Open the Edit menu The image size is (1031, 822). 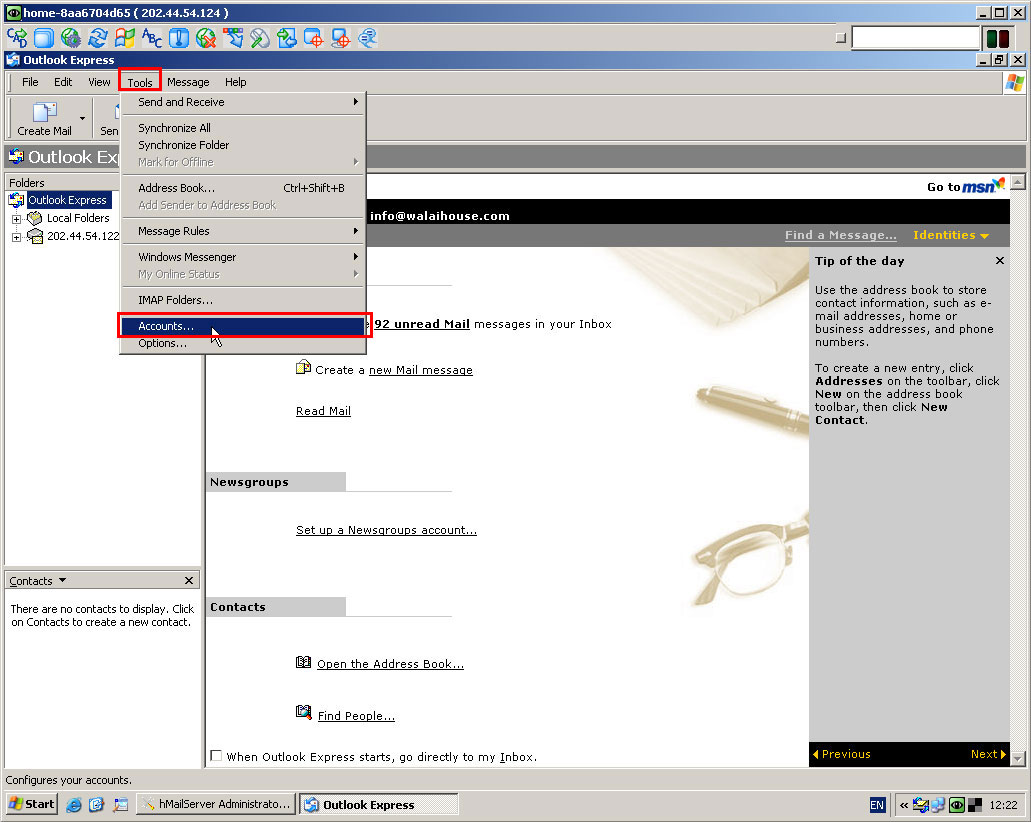(x=63, y=82)
